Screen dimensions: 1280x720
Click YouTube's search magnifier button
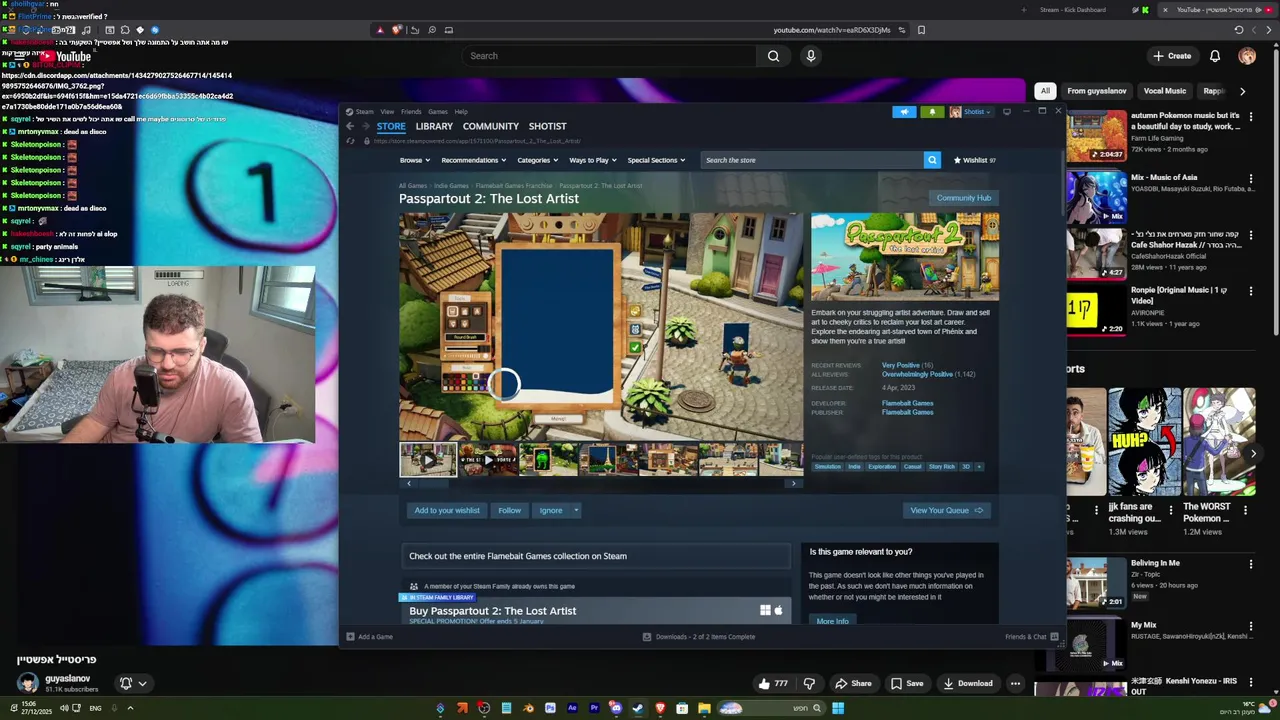tap(773, 56)
